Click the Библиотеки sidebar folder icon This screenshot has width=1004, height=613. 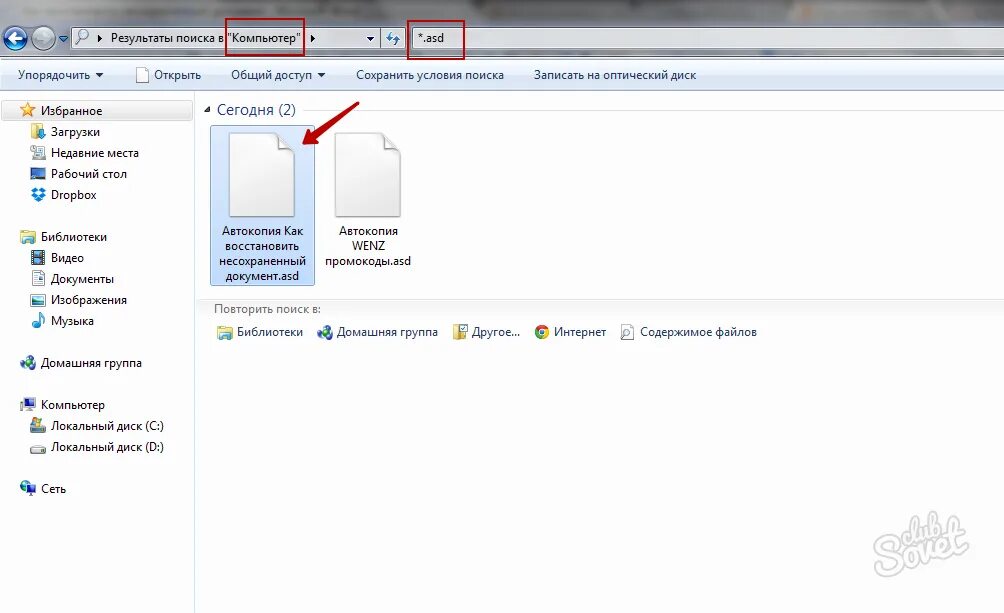coord(28,237)
